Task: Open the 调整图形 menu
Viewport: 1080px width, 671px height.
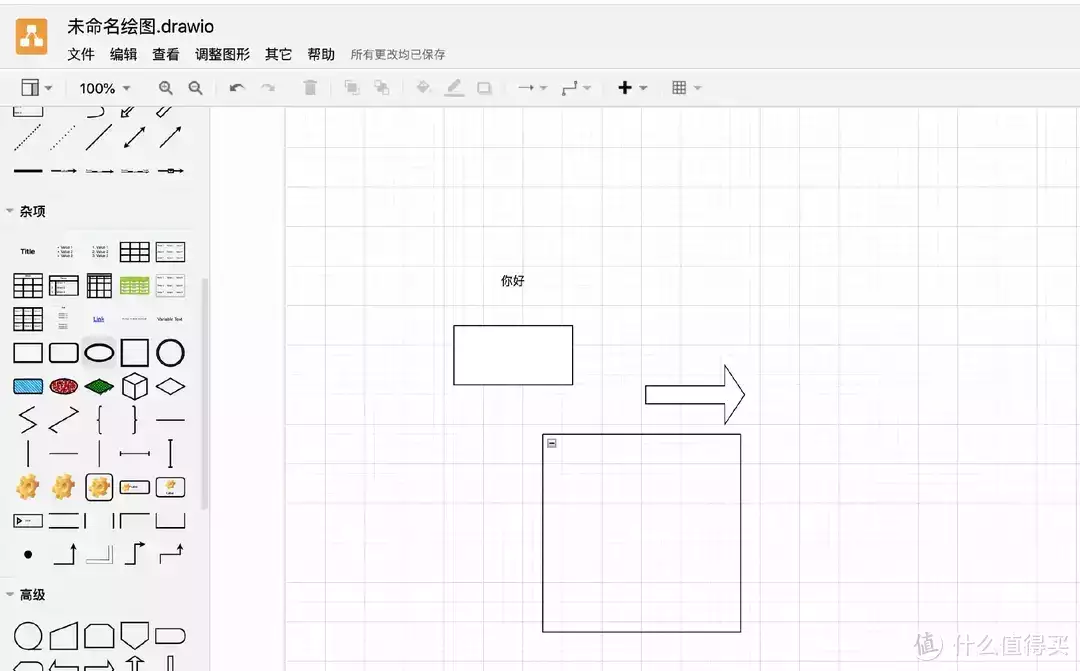Action: pyautogui.click(x=222, y=54)
